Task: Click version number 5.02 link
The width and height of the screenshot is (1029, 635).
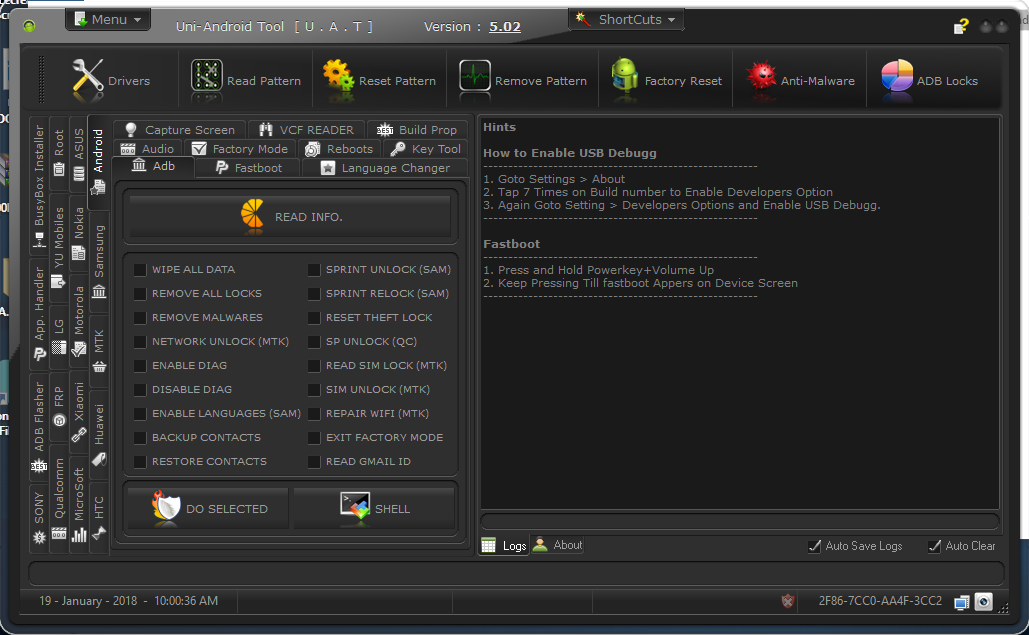Action: pos(505,27)
